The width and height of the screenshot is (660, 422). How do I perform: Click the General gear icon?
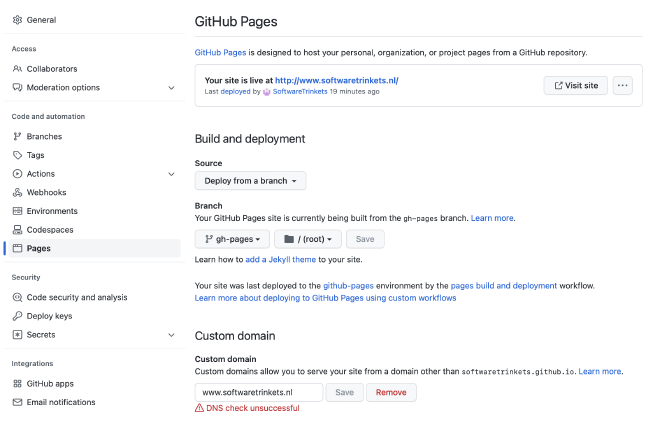tap(17, 19)
